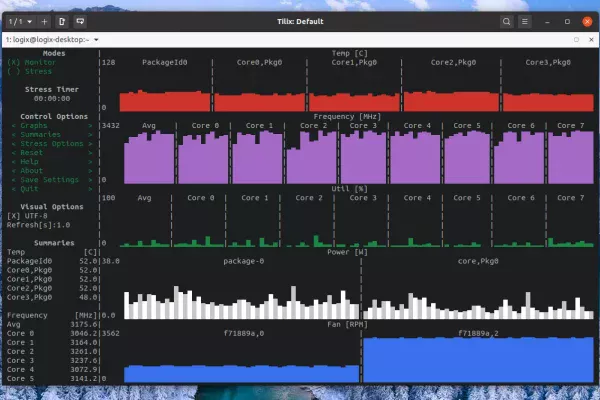600x400 pixels.
Task: Click the Core 7 frequency graph label
Action: coord(570,126)
